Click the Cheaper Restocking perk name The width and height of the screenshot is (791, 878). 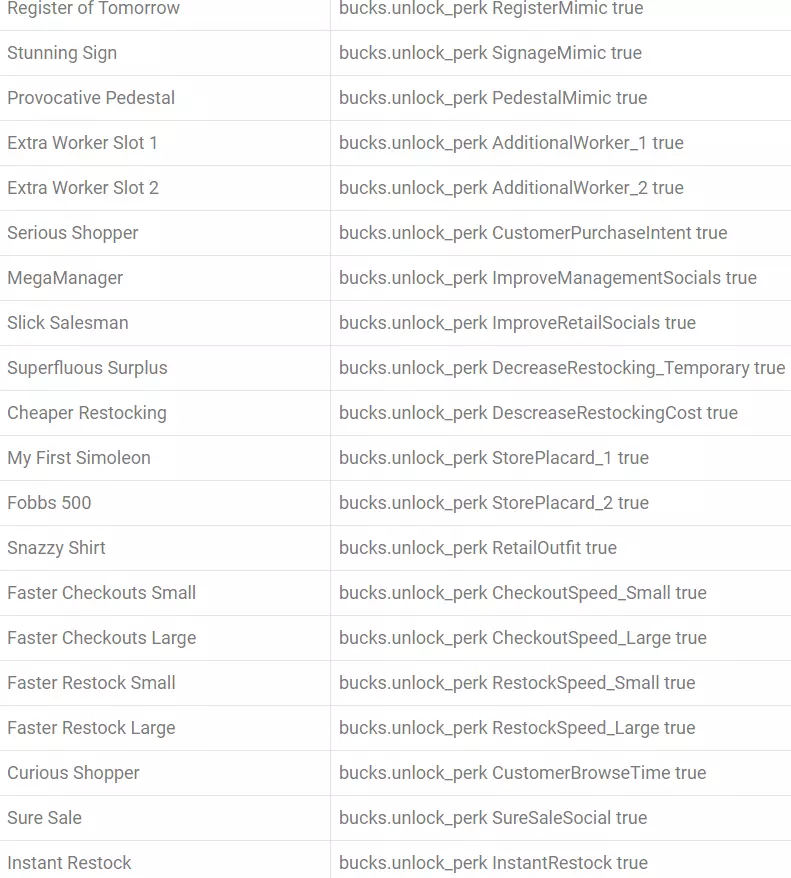coord(87,413)
